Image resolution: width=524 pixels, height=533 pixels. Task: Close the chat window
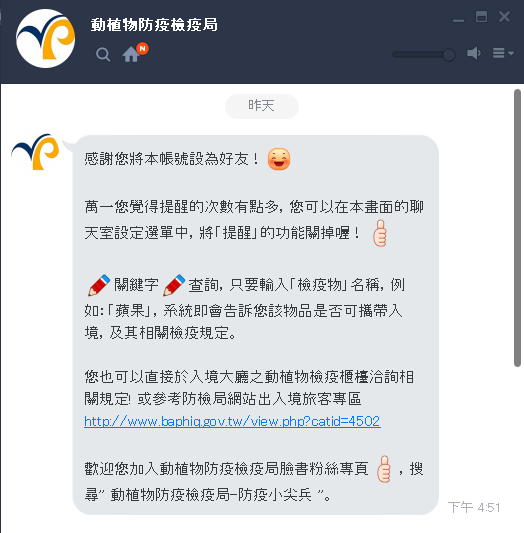coord(504,17)
